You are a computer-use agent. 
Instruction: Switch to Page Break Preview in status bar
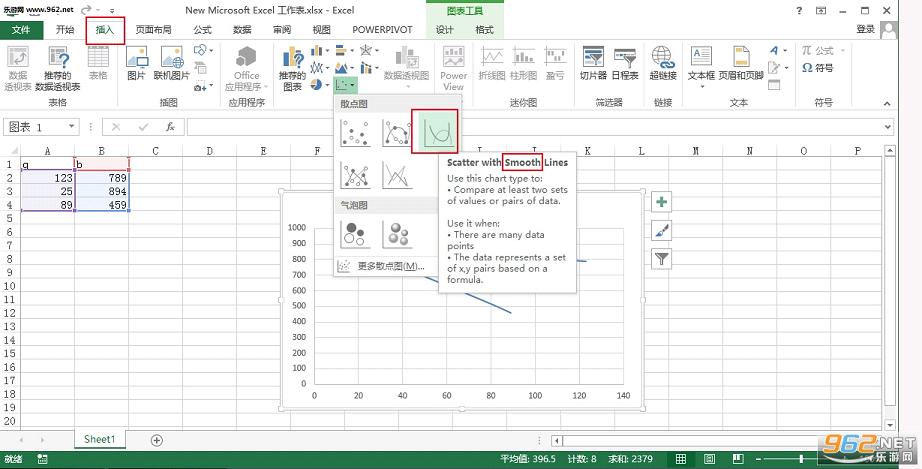click(x=738, y=459)
